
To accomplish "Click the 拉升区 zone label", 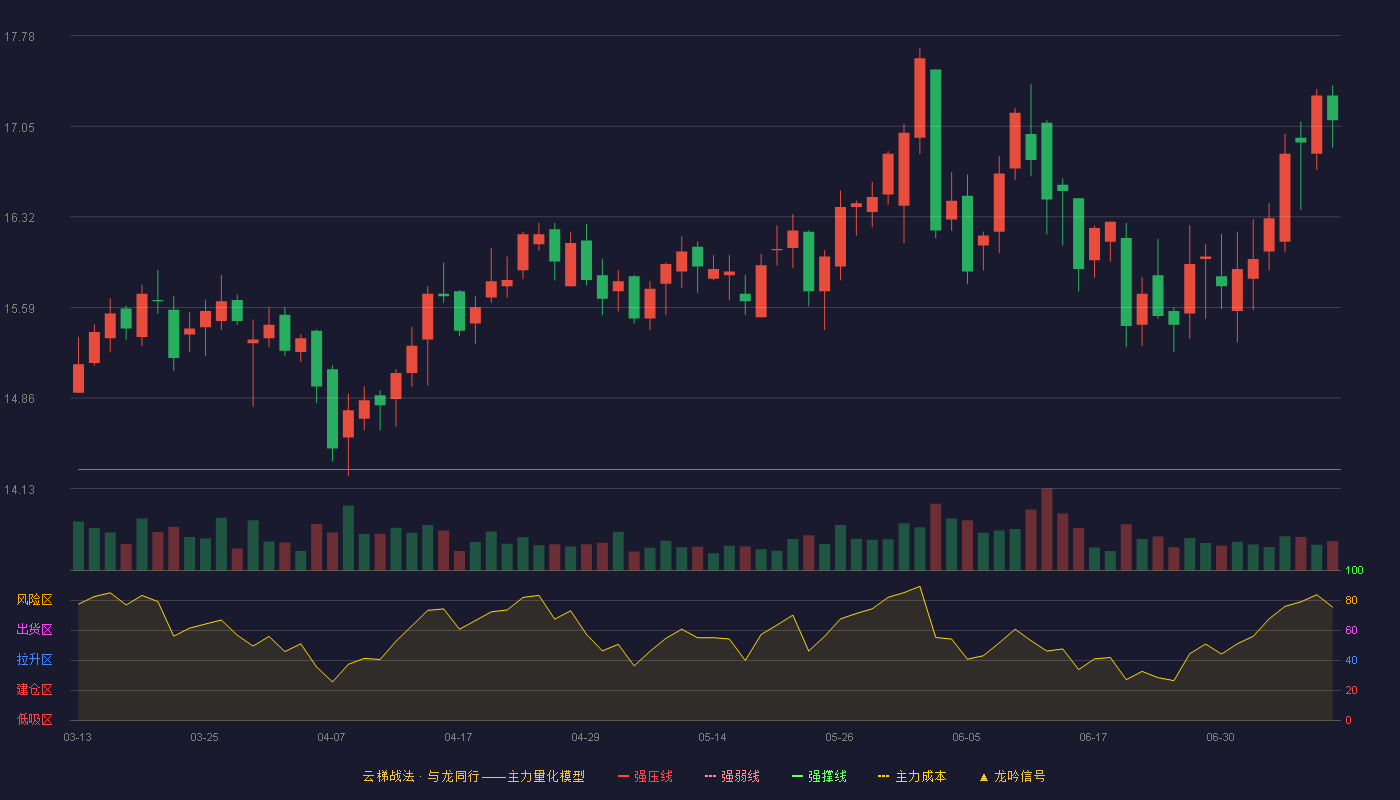I will pyautogui.click(x=34, y=660).
